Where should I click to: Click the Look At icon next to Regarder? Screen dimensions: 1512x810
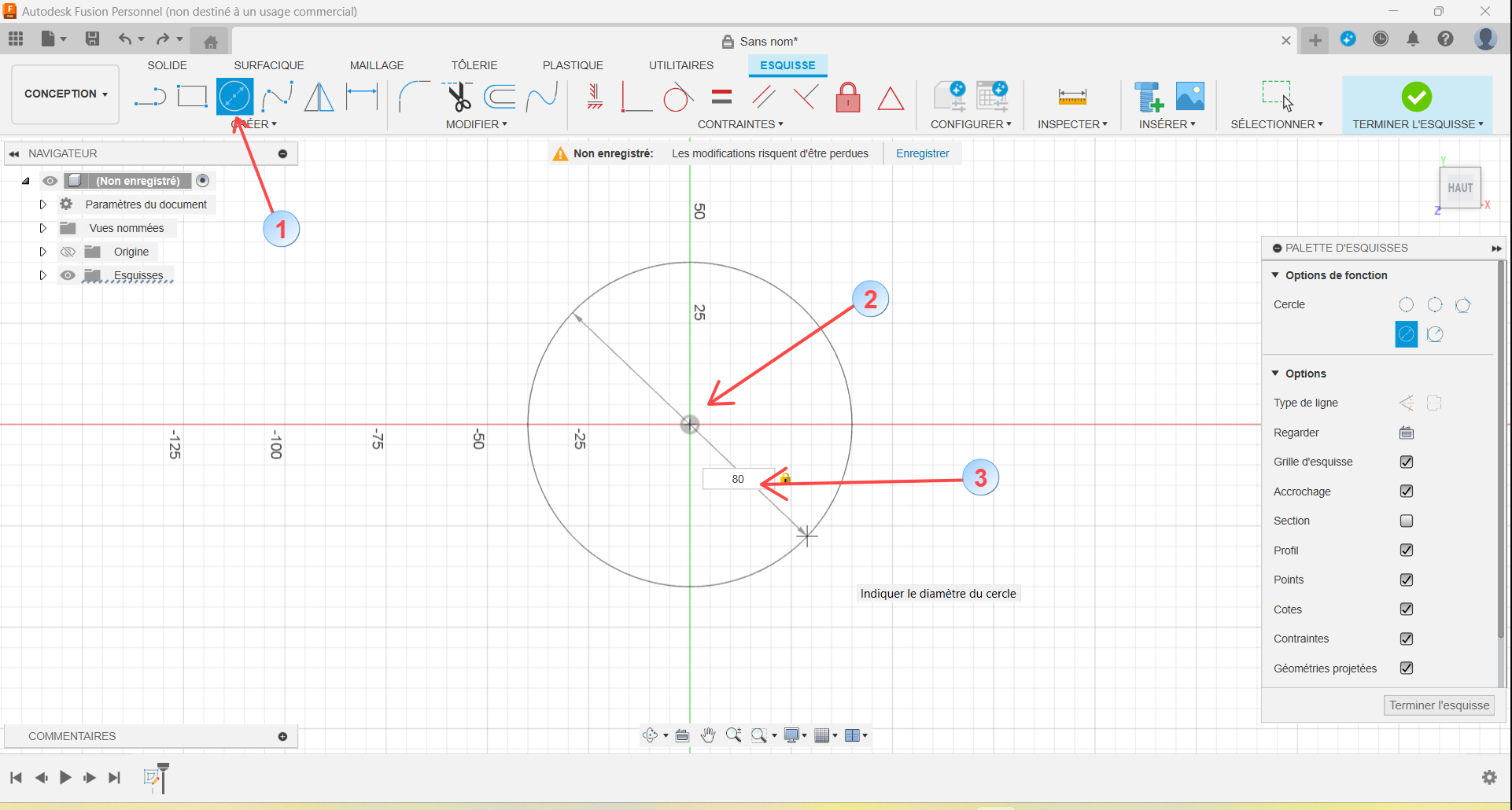(x=1407, y=433)
